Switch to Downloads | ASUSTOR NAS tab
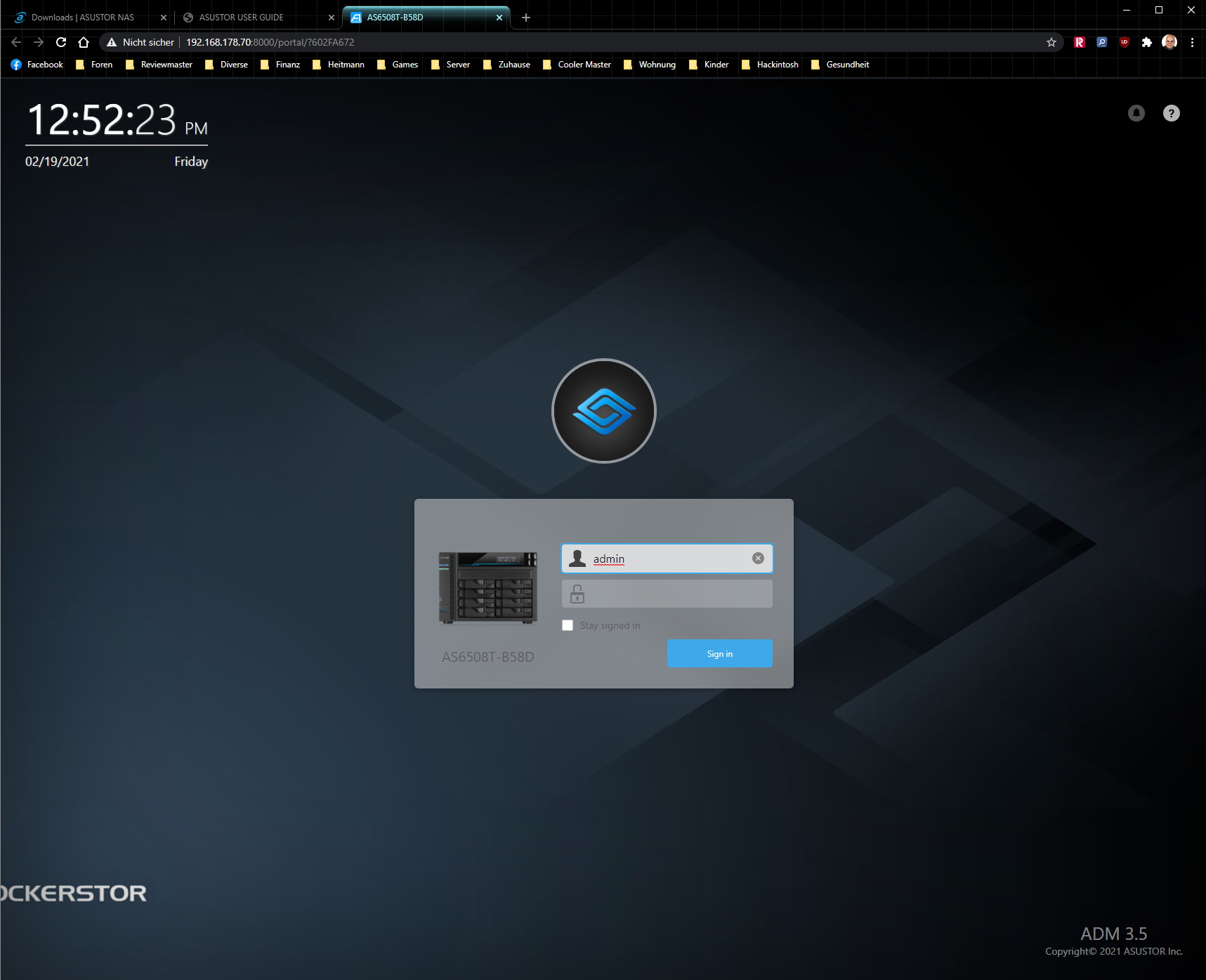Image resolution: width=1206 pixels, height=980 pixels. point(82,18)
